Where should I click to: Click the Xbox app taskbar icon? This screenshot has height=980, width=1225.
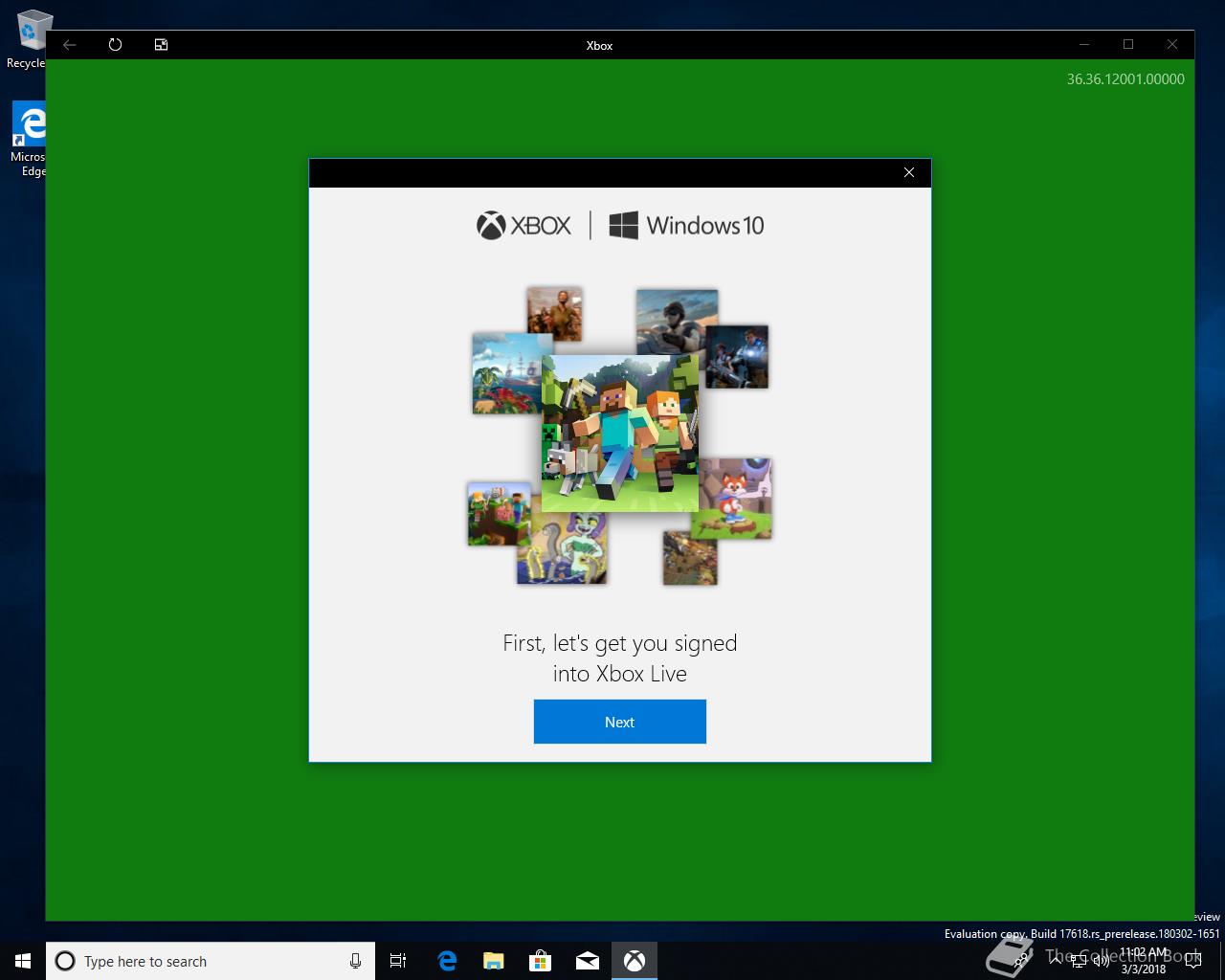(x=634, y=961)
